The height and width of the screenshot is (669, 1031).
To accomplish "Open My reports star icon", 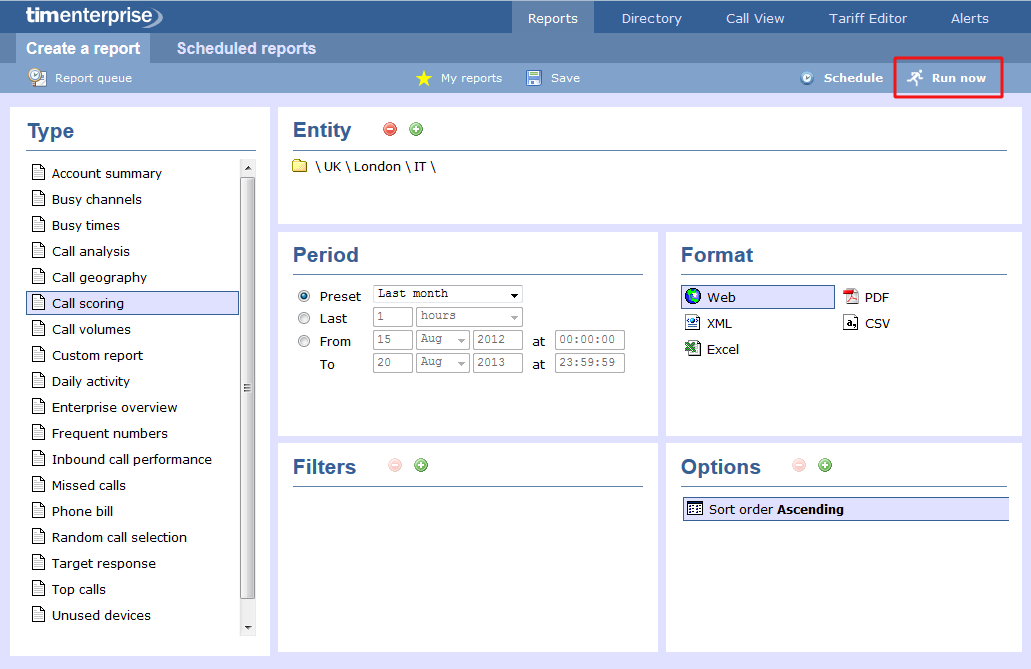I will (x=424, y=78).
